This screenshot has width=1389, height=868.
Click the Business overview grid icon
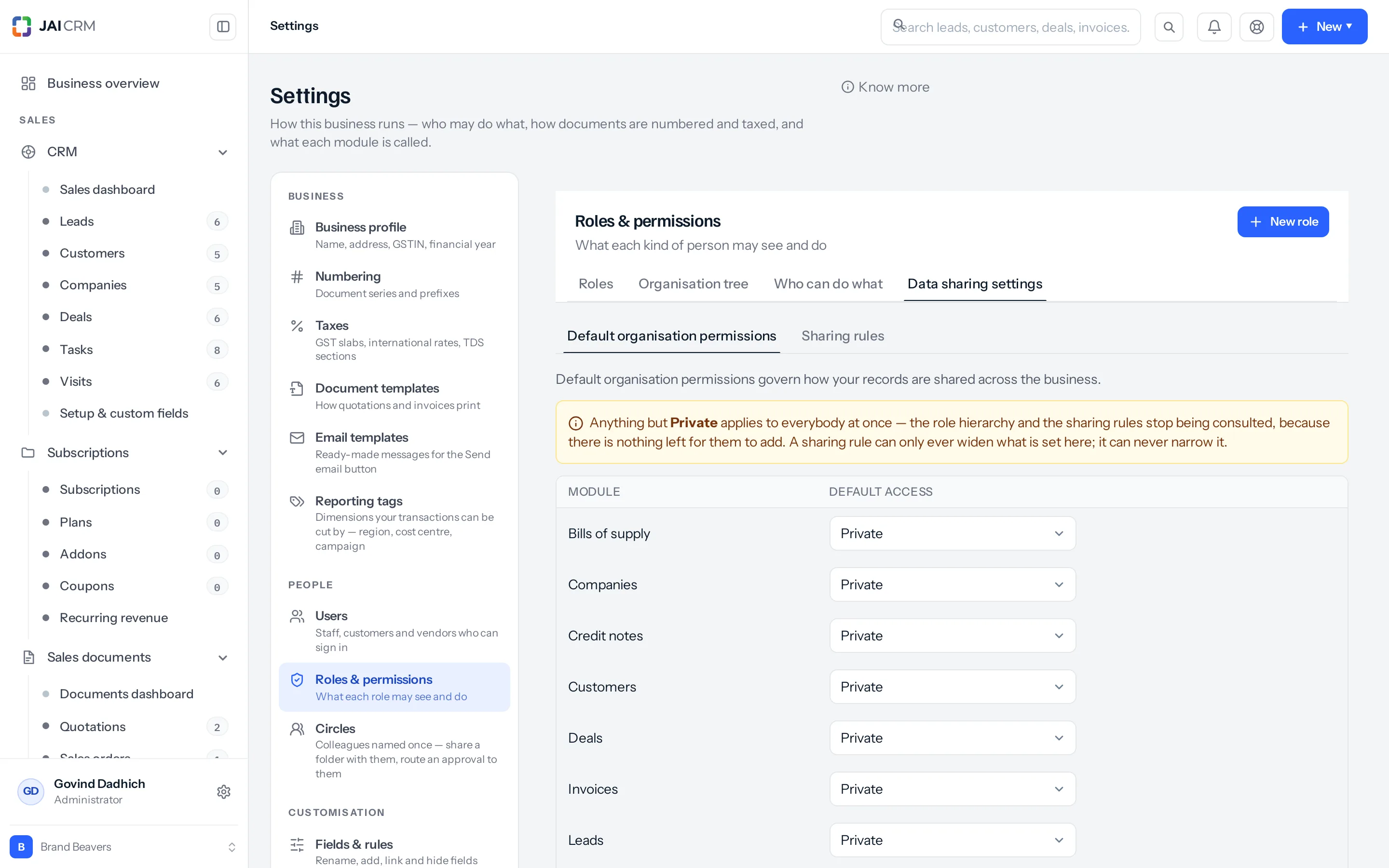point(28,83)
